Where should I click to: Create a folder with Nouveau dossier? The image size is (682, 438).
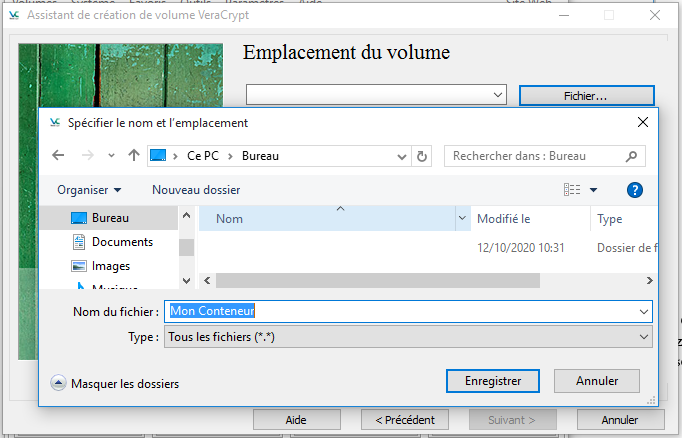196,190
